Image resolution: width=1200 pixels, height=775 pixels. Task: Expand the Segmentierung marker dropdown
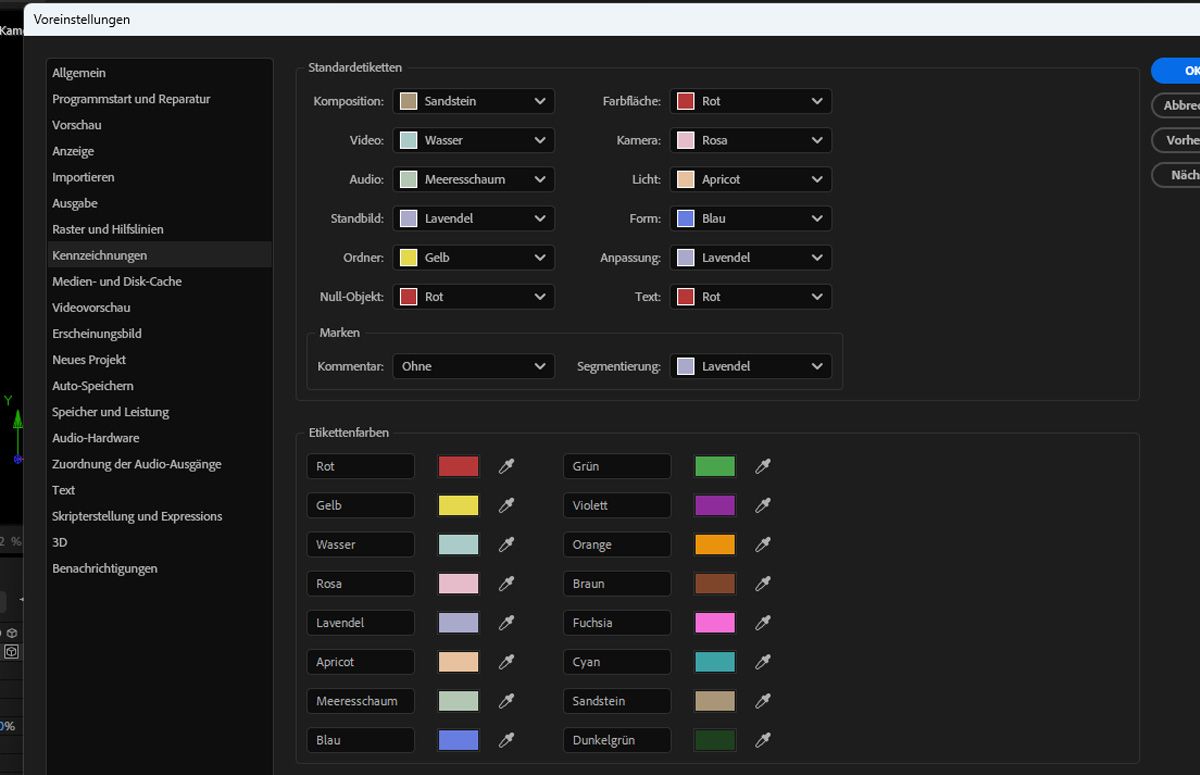[751, 366]
